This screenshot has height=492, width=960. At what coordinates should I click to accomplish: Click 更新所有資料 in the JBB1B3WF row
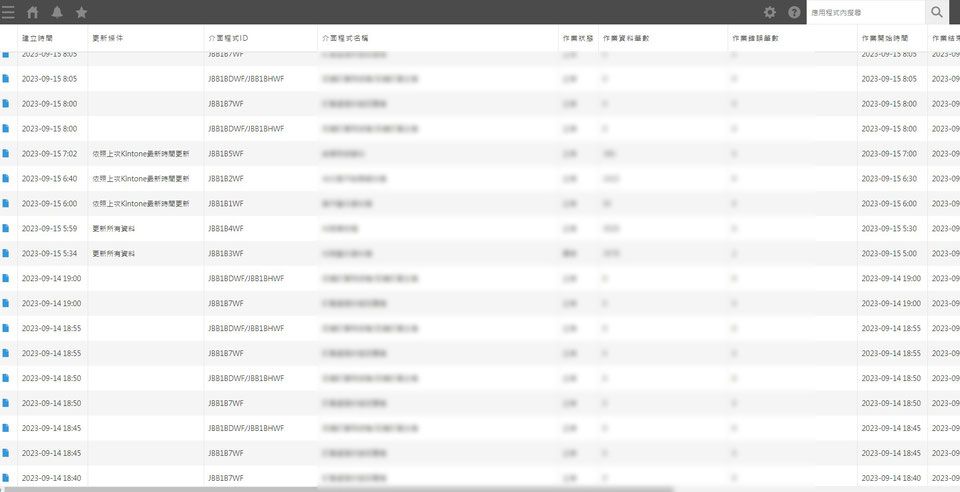[114, 253]
